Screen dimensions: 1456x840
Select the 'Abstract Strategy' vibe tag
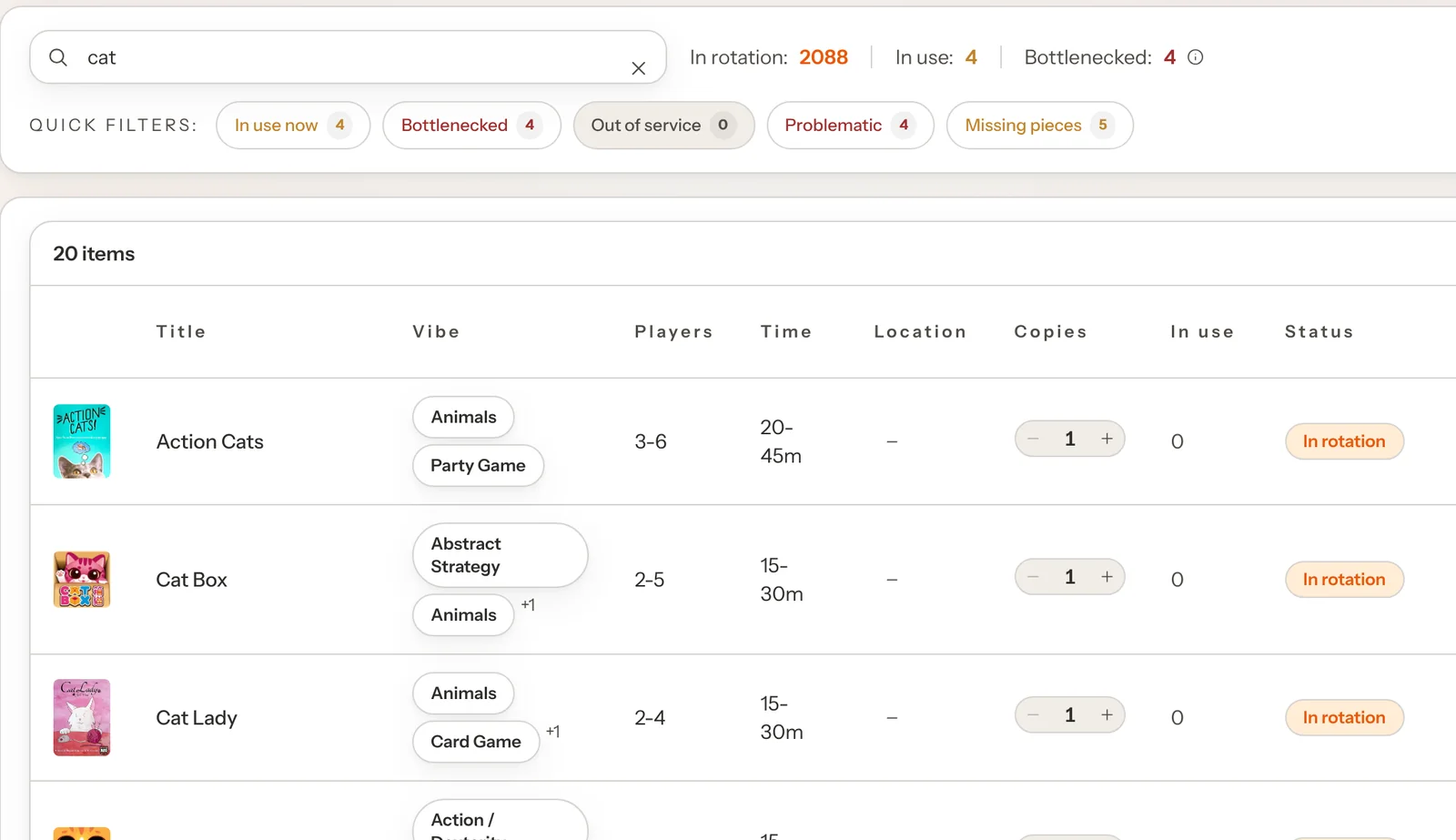click(x=500, y=555)
